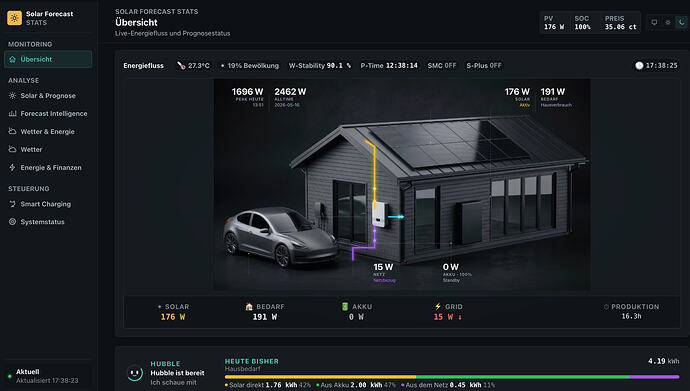Image resolution: width=690 pixels, height=391 pixels.
Task: Click the thermometer icon at 27.3°C
Action: click(x=181, y=66)
